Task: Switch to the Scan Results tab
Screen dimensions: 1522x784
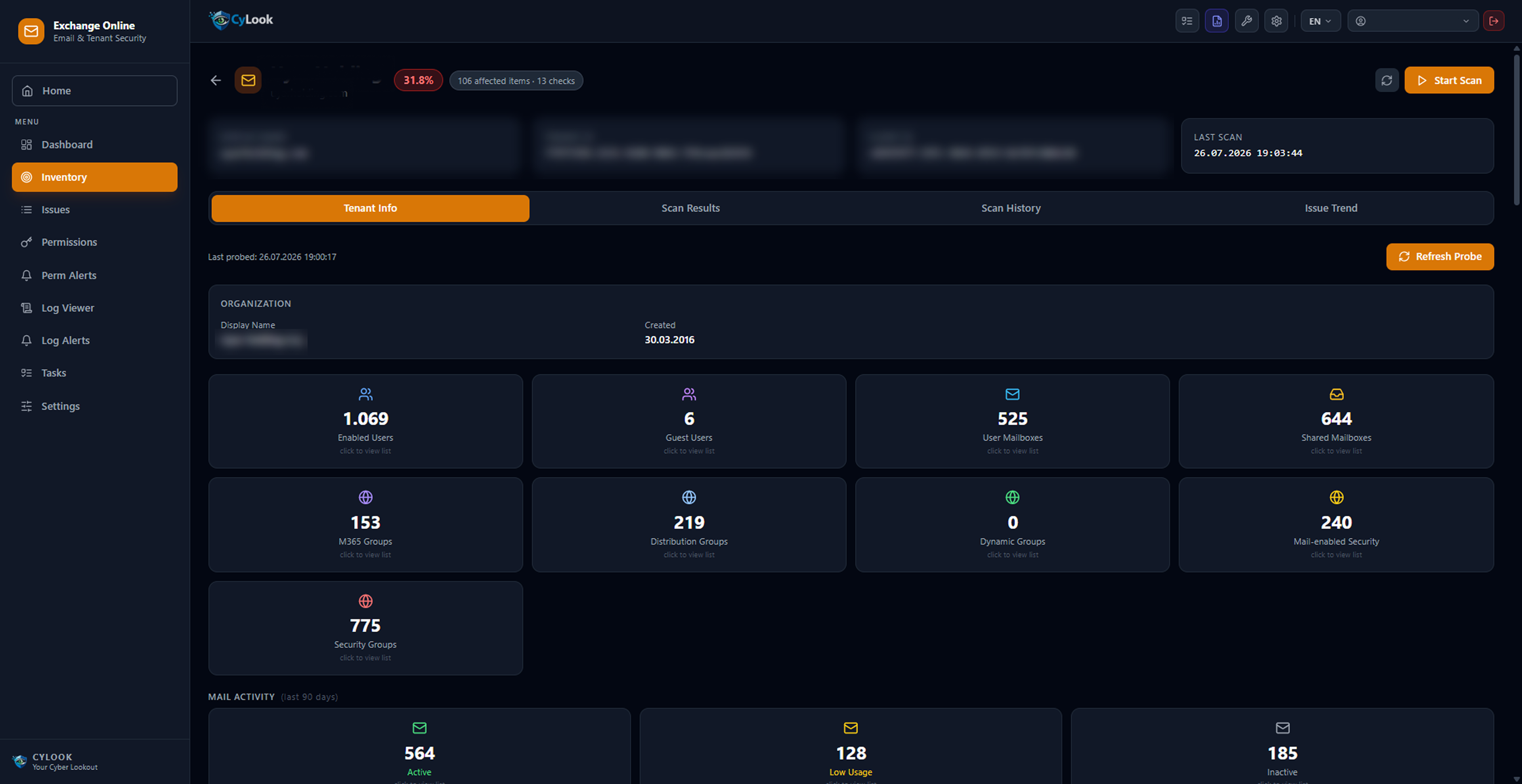Action: coord(691,208)
